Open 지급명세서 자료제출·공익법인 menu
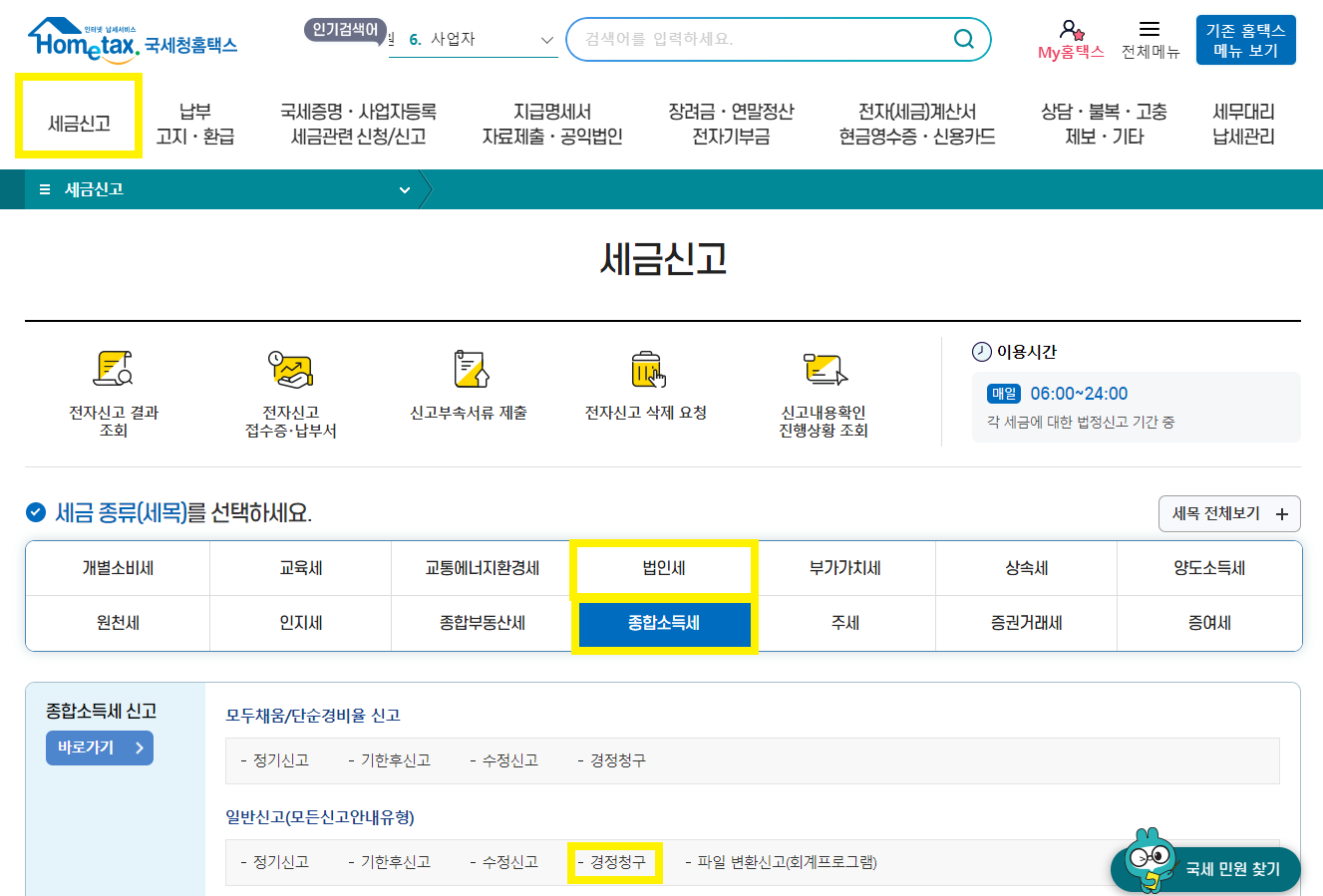Image resolution: width=1323 pixels, height=896 pixels. tap(552, 124)
